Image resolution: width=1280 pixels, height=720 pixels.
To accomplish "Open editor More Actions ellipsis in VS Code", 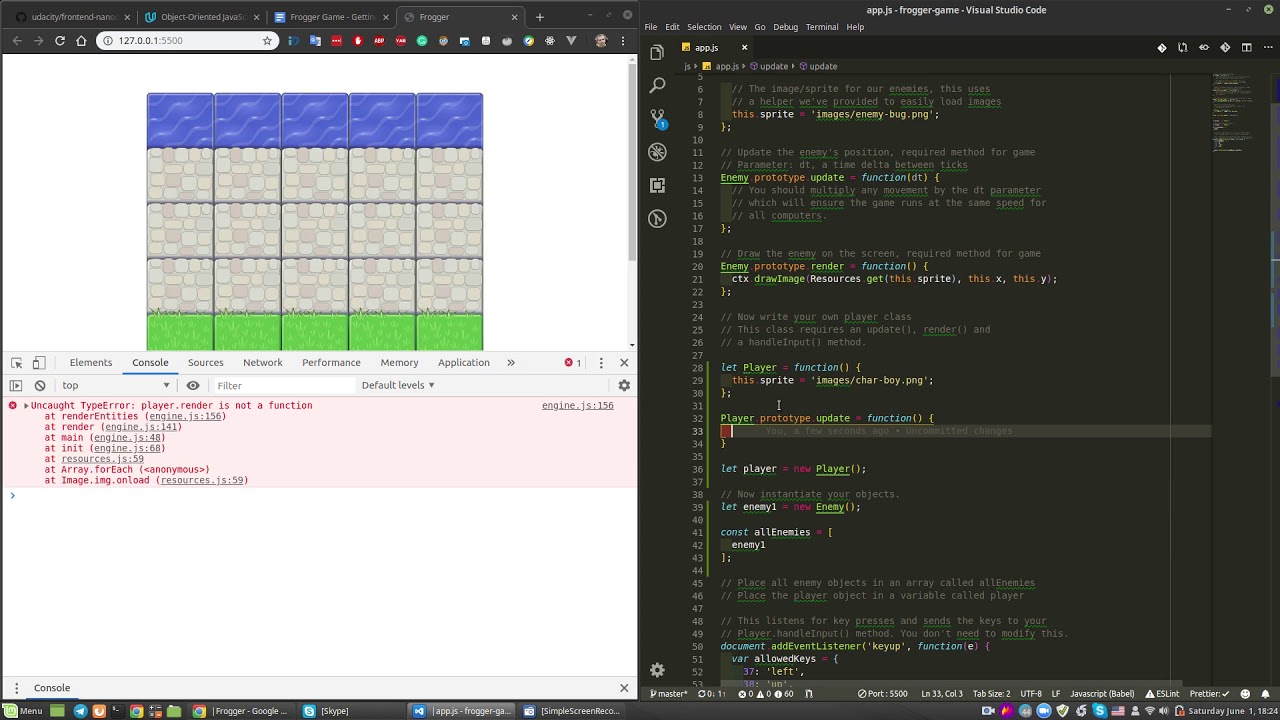I will 1267,47.
